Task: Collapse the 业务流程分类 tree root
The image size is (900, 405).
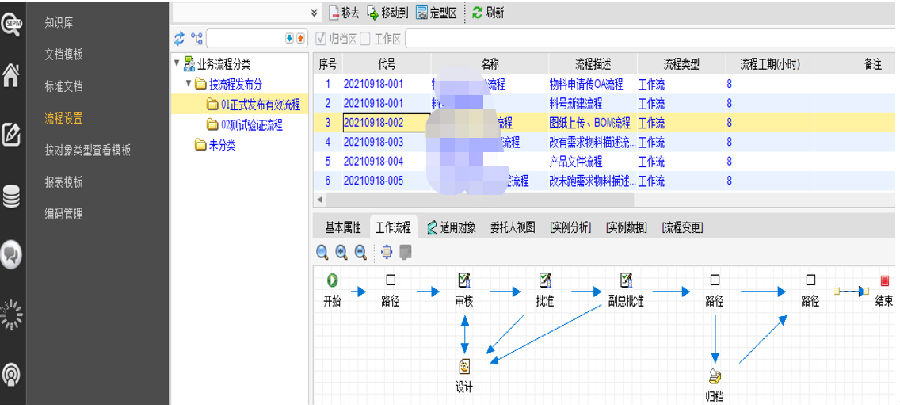Action: pos(177,63)
